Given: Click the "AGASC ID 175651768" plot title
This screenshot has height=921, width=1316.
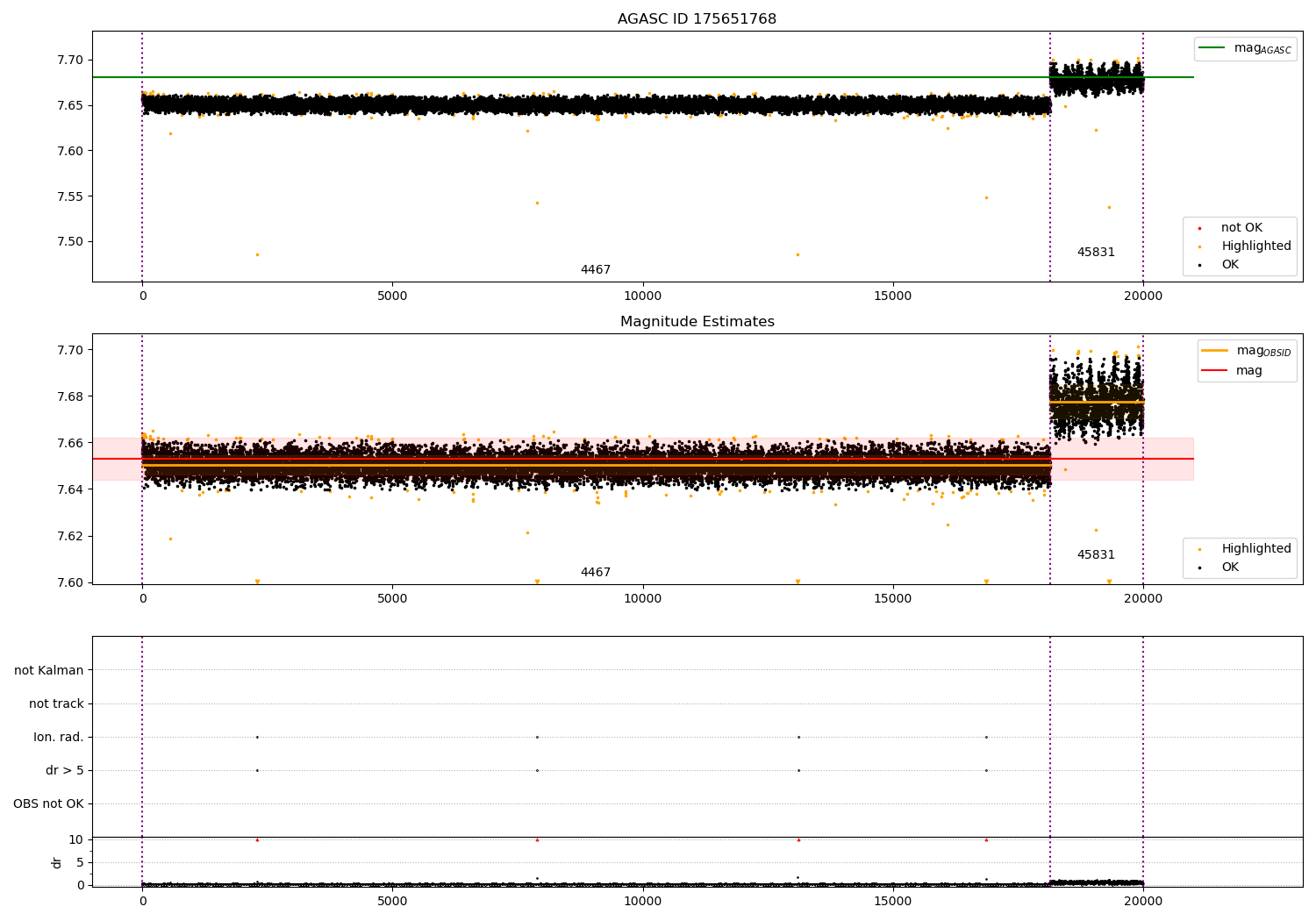Looking at the screenshot, I should click(697, 19).
